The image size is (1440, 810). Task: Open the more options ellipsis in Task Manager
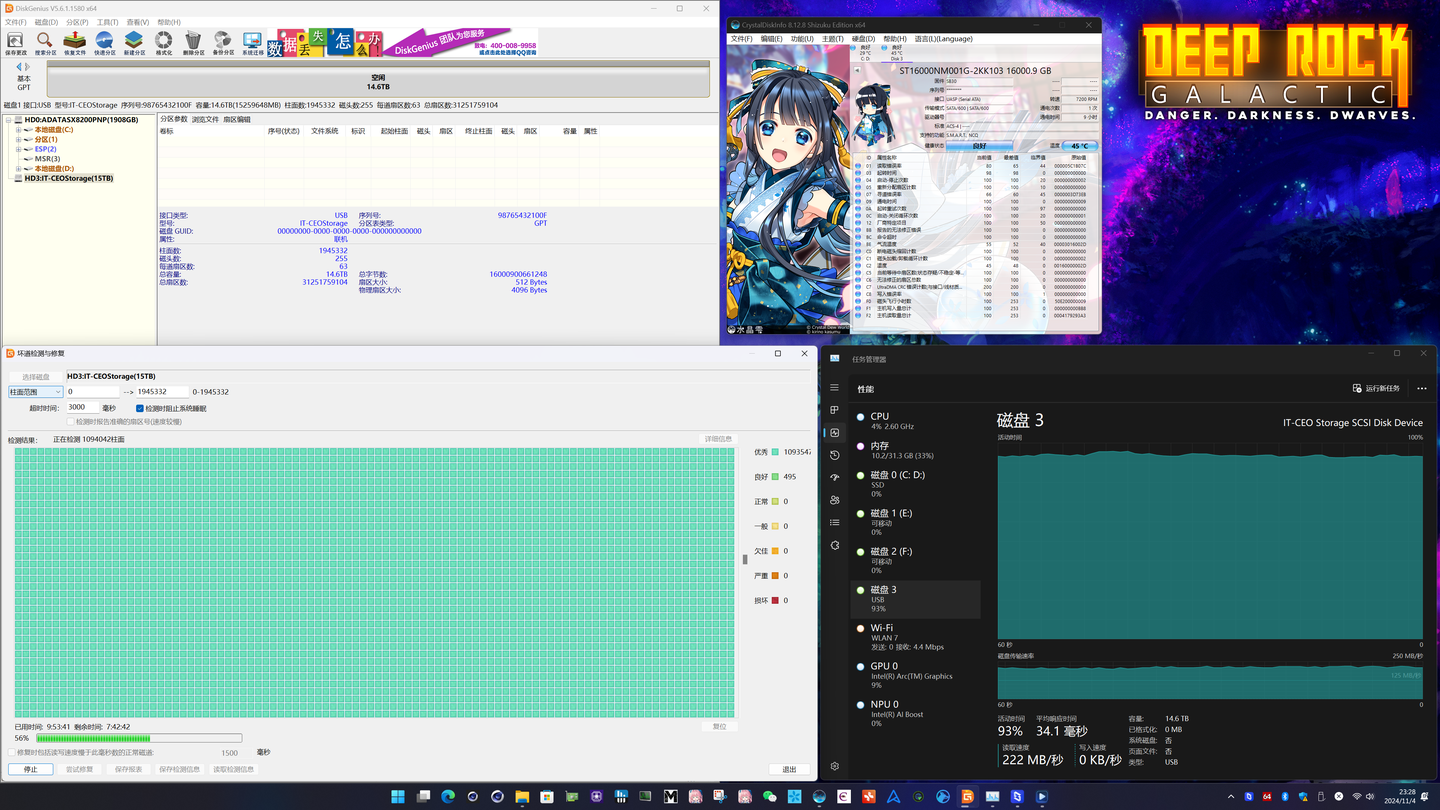(1421, 389)
